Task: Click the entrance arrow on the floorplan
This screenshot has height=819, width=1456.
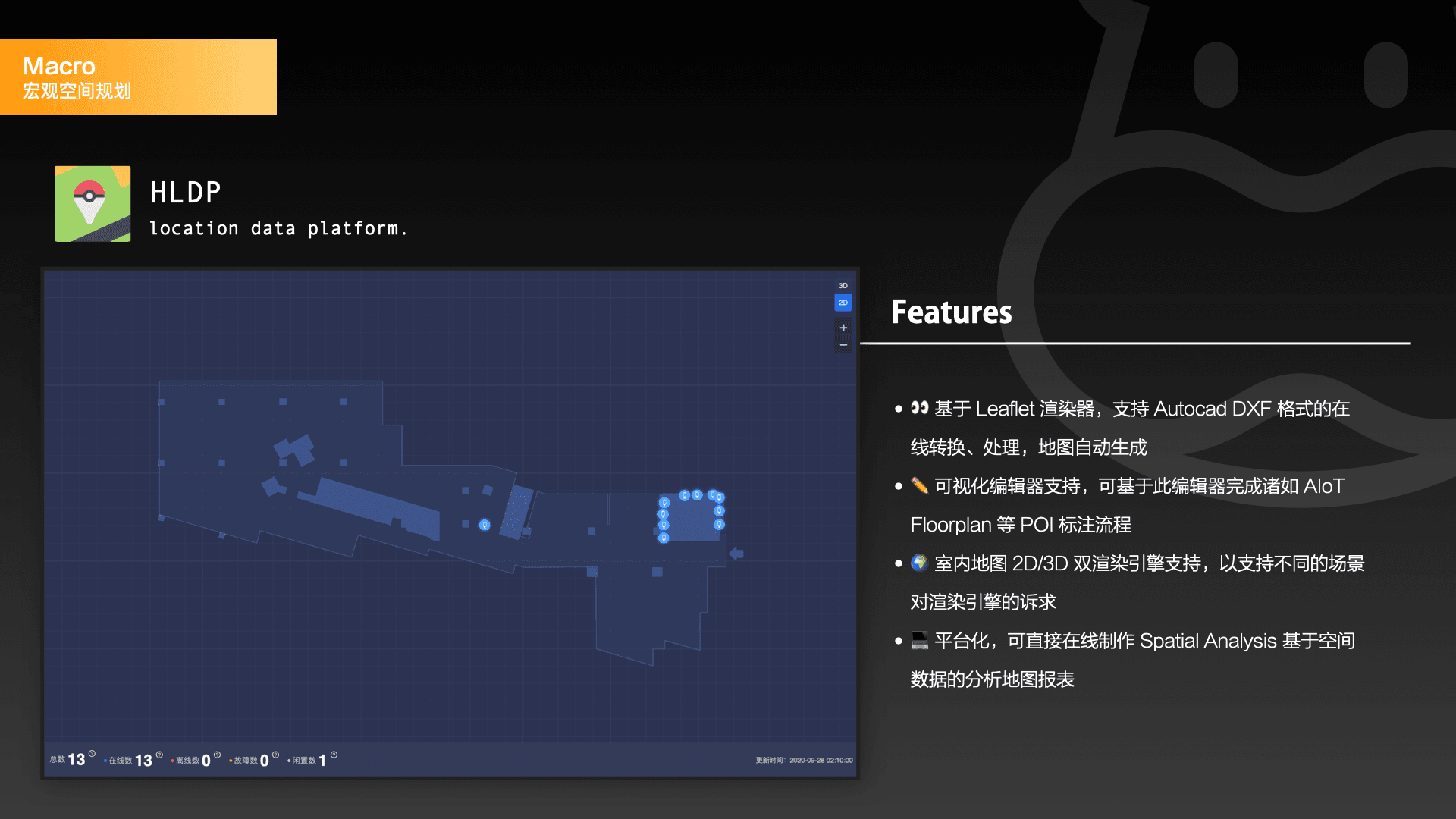Action: tap(736, 554)
